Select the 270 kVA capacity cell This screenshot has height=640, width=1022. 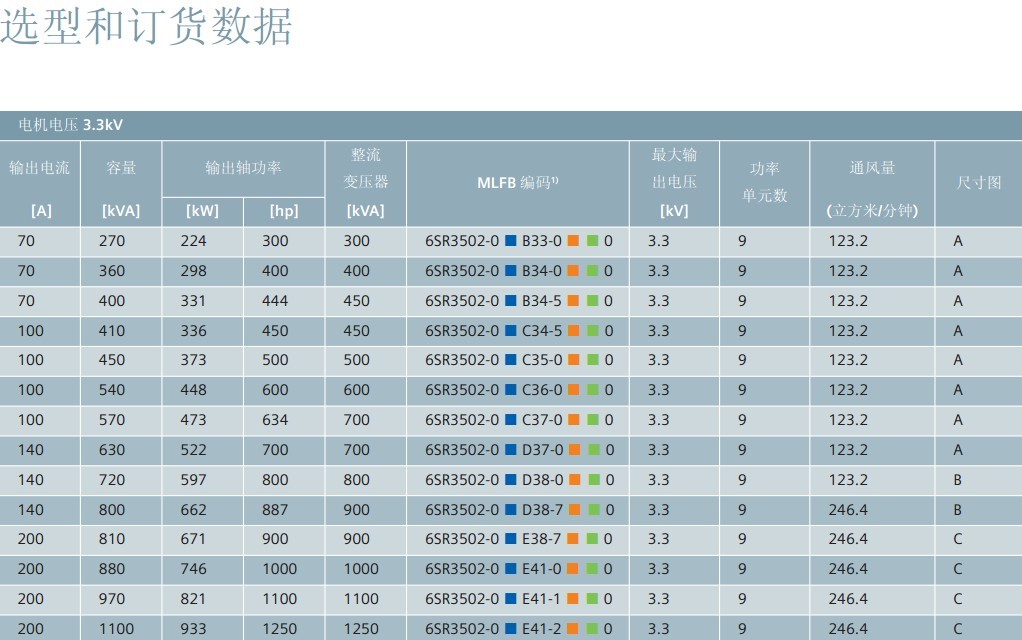click(112, 241)
